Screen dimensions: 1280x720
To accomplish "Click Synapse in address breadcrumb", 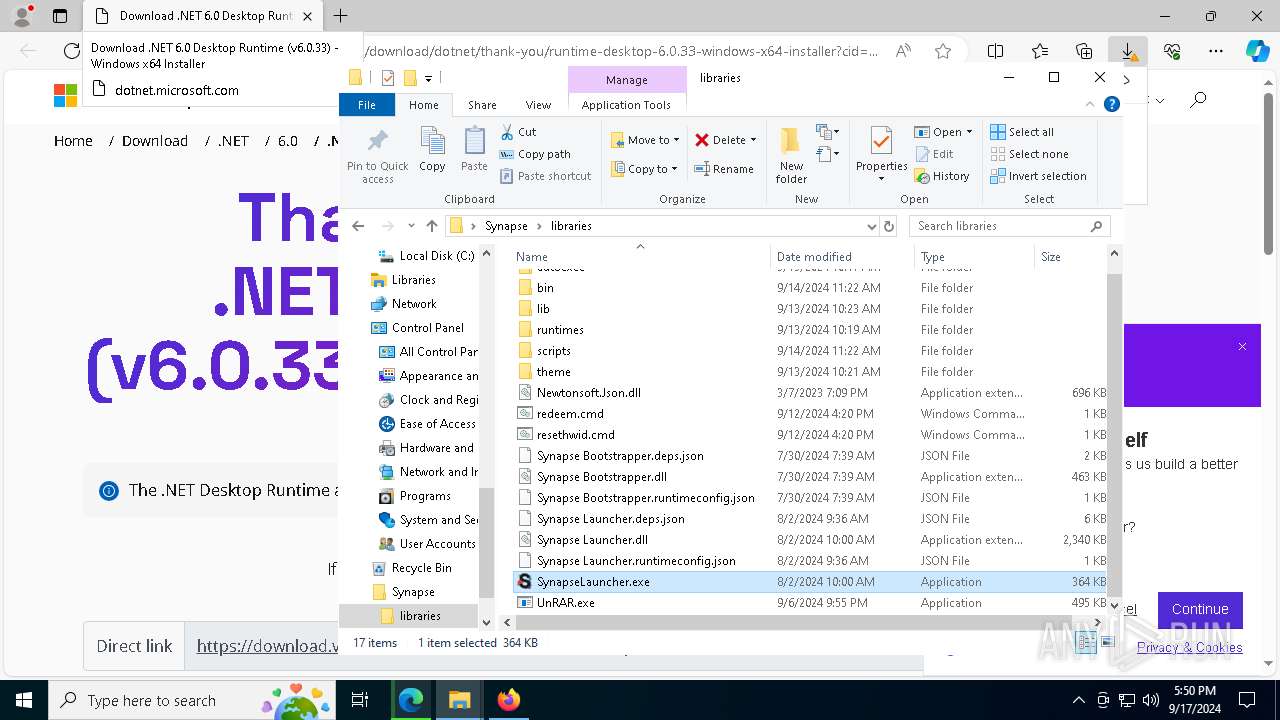I will pos(506,226).
